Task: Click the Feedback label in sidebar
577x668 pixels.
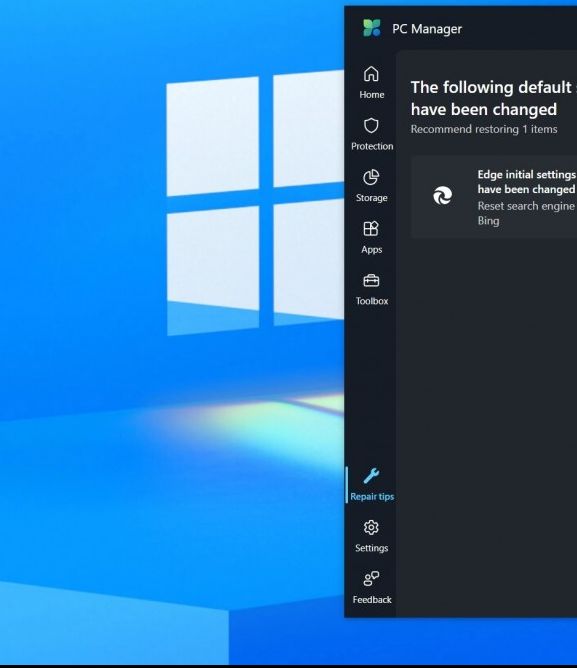Action: click(x=372, y=599)
